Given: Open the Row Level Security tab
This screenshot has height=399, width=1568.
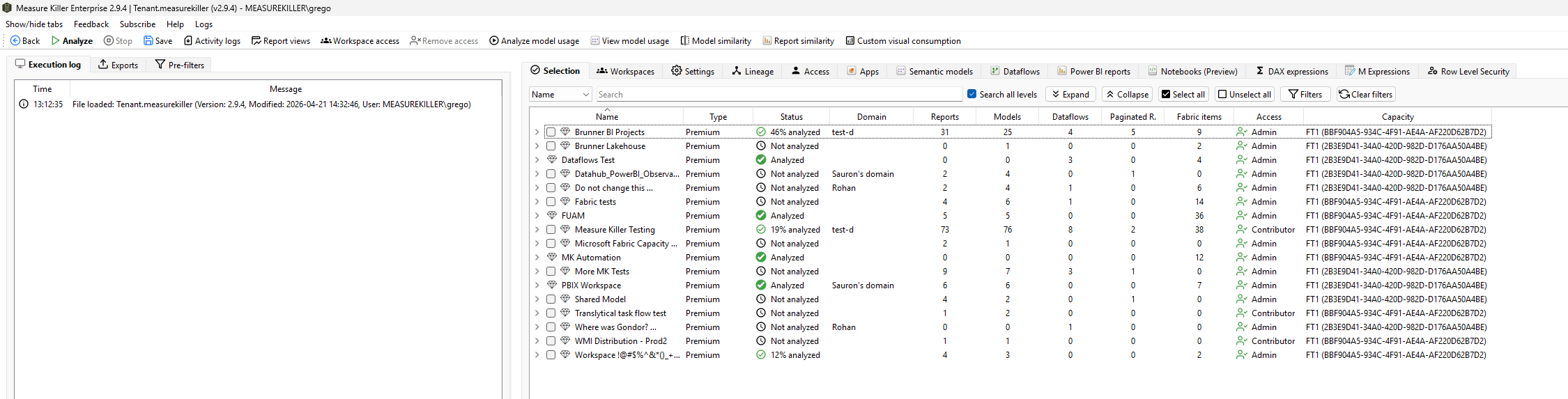Looking at the screenshot, I should (x=1468, y=71).
